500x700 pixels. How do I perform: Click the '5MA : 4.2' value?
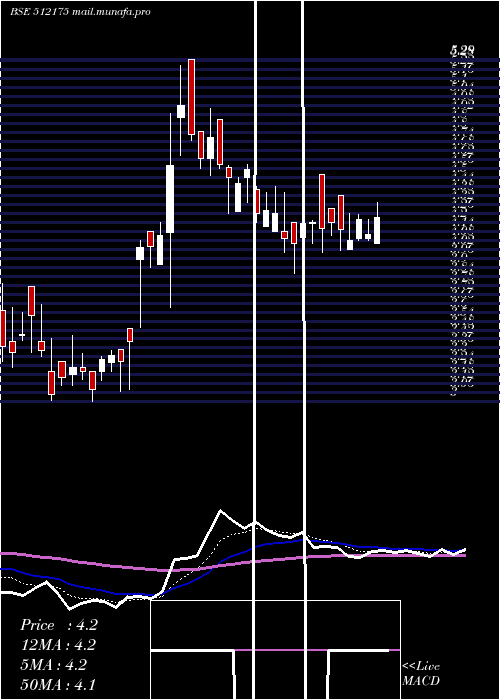(53, 665)
